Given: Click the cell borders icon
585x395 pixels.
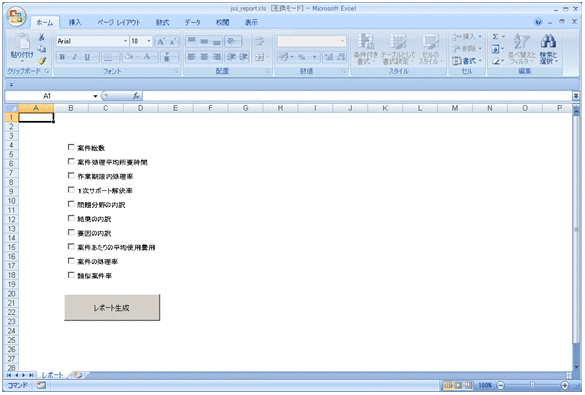Looking at the screenshot, I should tap(107, 57).
